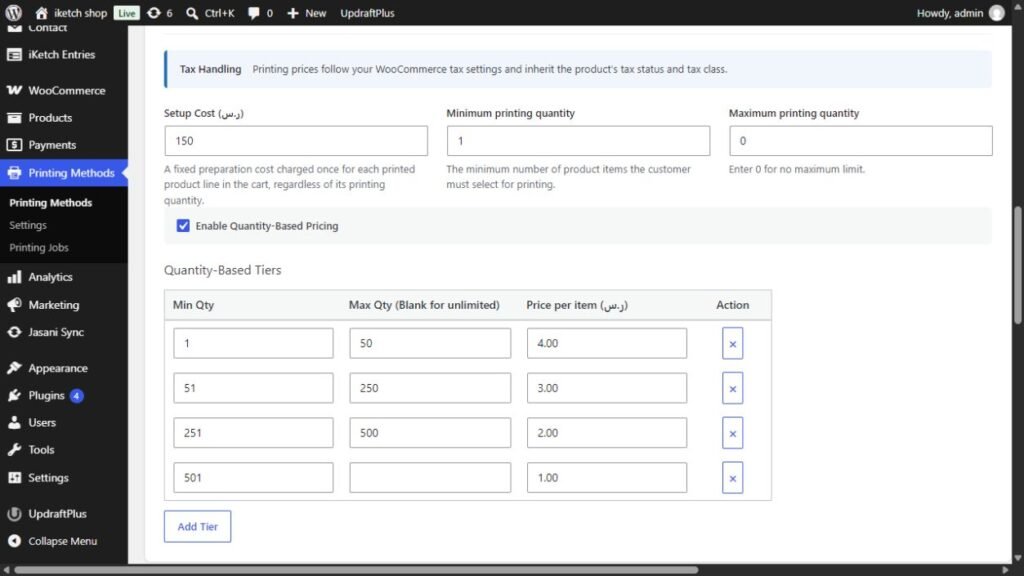The image size is (1024, 576).
Task: Open the WooCommerce sidebar icon
Action: click(14, 90)
